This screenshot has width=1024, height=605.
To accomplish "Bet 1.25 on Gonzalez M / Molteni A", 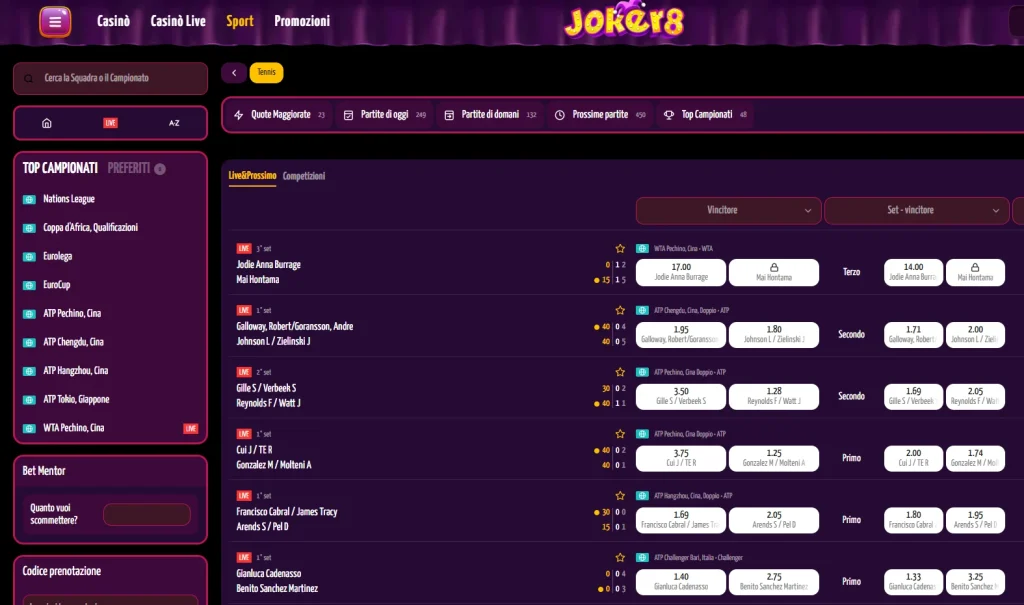I will click(774, 457).
